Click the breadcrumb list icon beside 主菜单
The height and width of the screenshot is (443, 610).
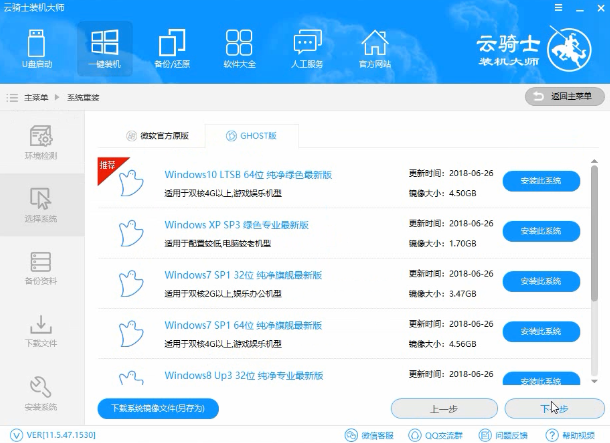click(x=12, y=97)
